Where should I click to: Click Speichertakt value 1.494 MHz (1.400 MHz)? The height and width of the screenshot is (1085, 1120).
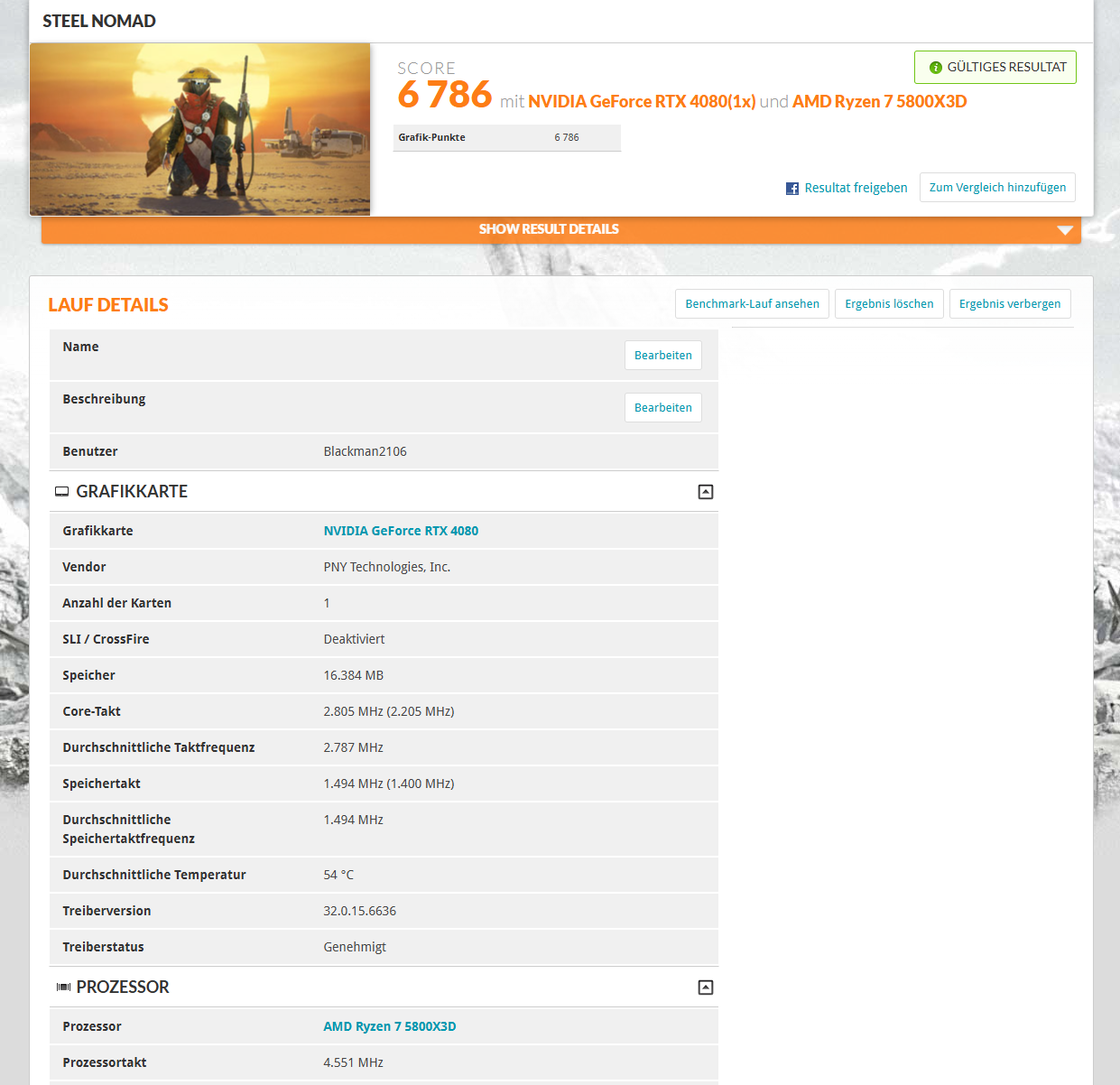[x=389, y=784]
